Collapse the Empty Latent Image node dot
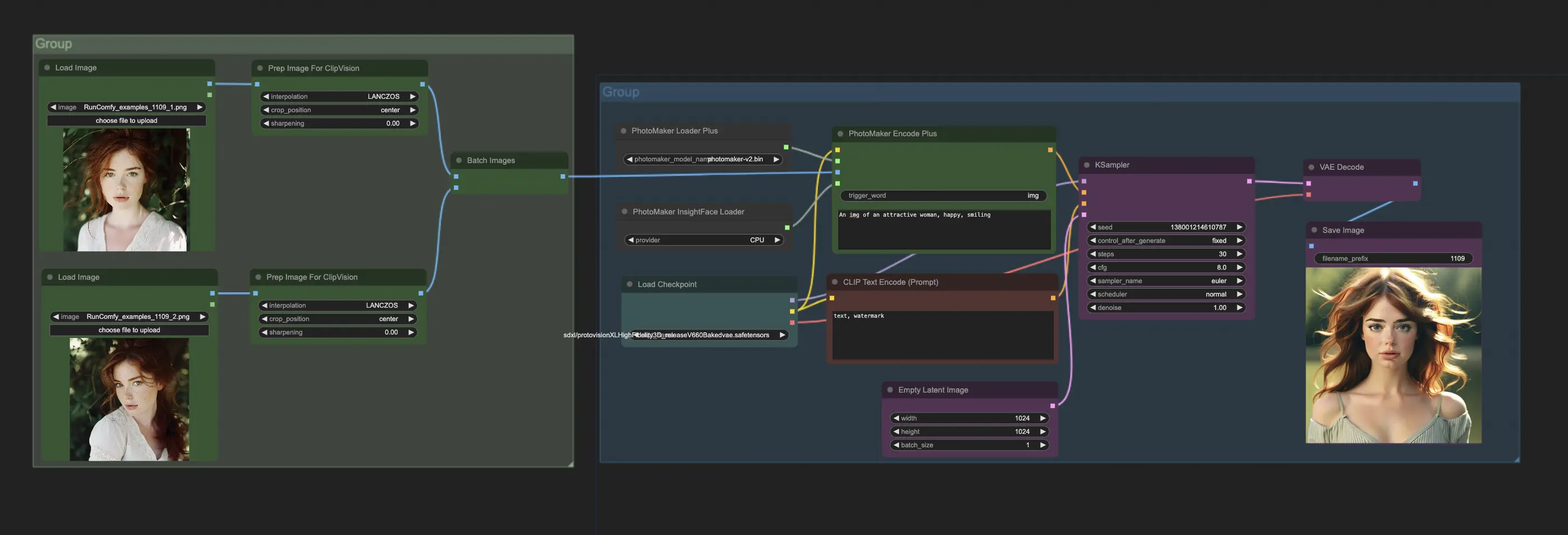This screenshot has height=535, width=1568. coord(890,390)
